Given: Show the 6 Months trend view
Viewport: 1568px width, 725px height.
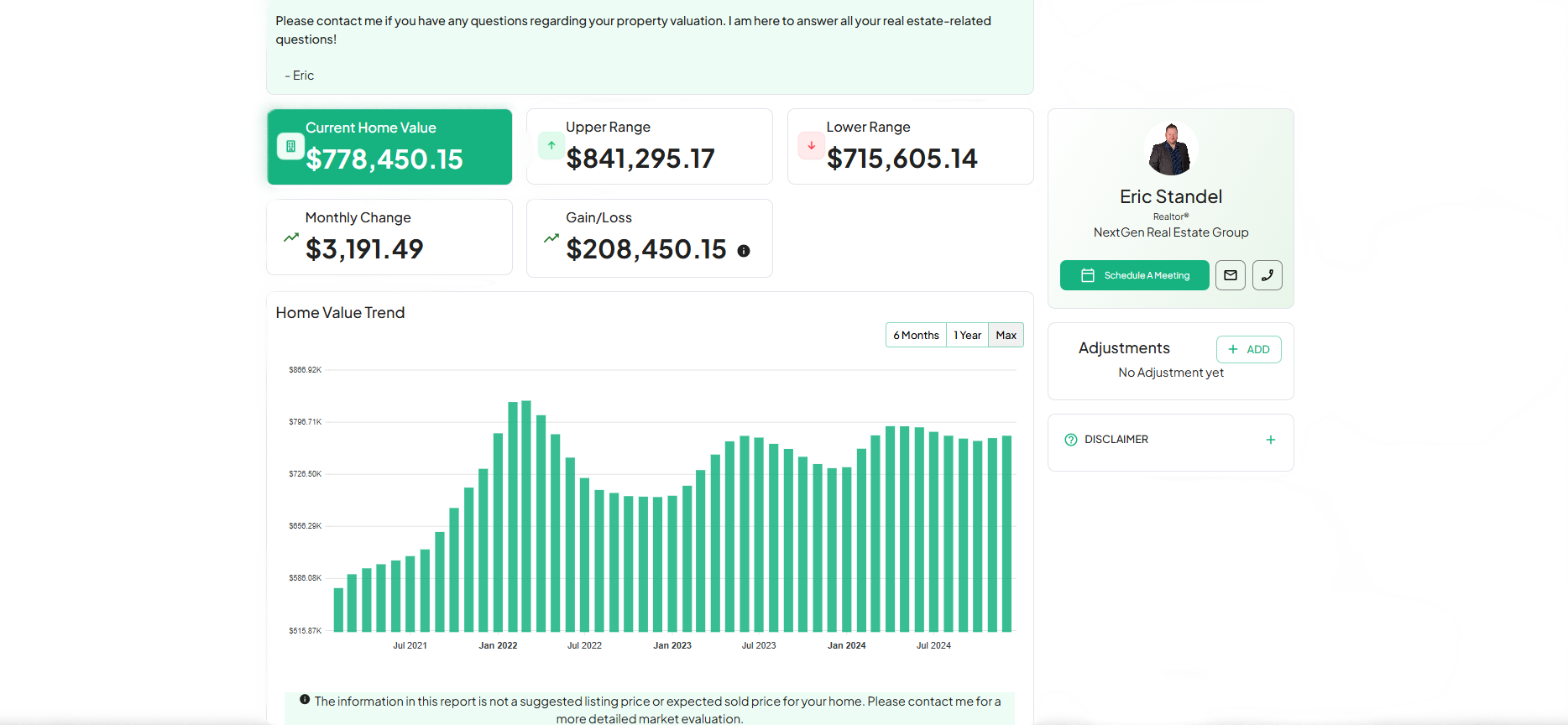Looking at the screenshot, I should (916, 335).
